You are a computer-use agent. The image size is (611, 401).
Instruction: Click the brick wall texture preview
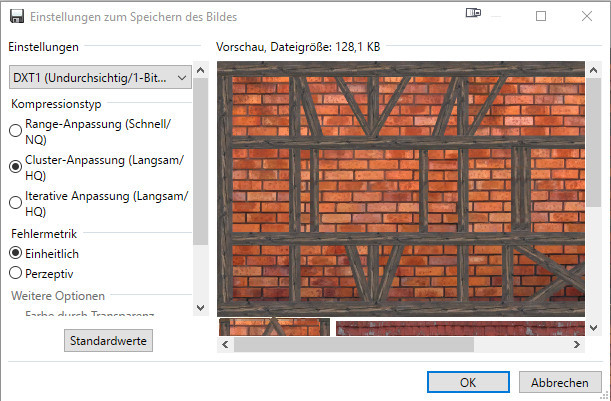point(401,189)
